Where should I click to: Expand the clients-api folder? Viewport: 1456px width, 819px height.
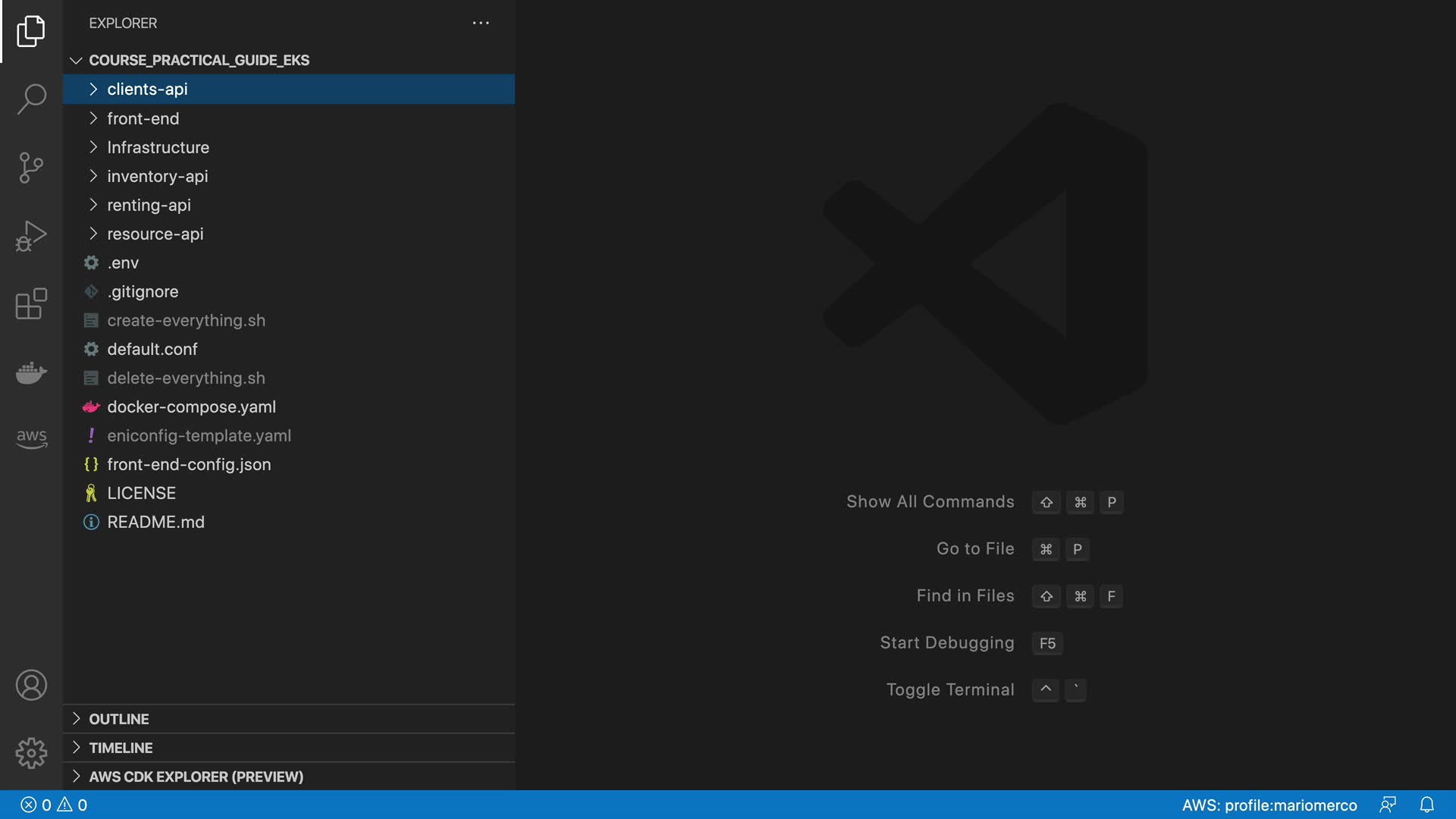coord(147,89)
